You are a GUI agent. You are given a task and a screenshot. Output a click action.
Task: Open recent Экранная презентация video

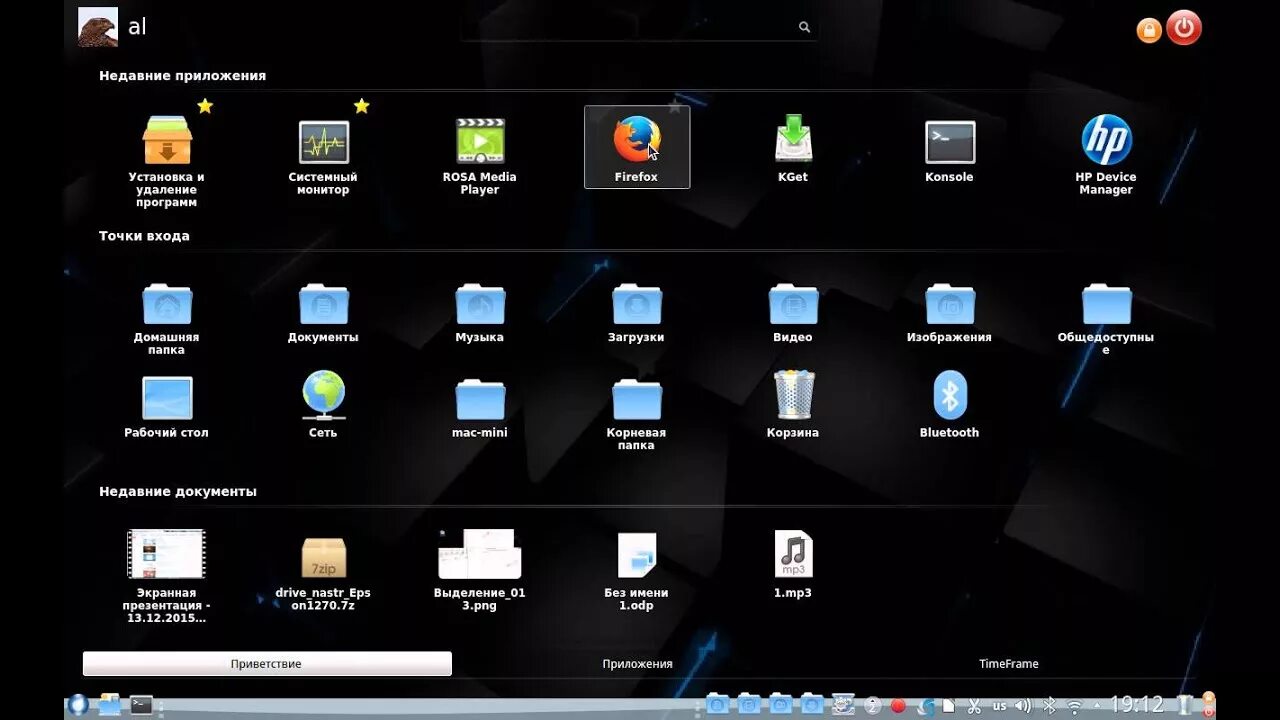tap(167, 576)
